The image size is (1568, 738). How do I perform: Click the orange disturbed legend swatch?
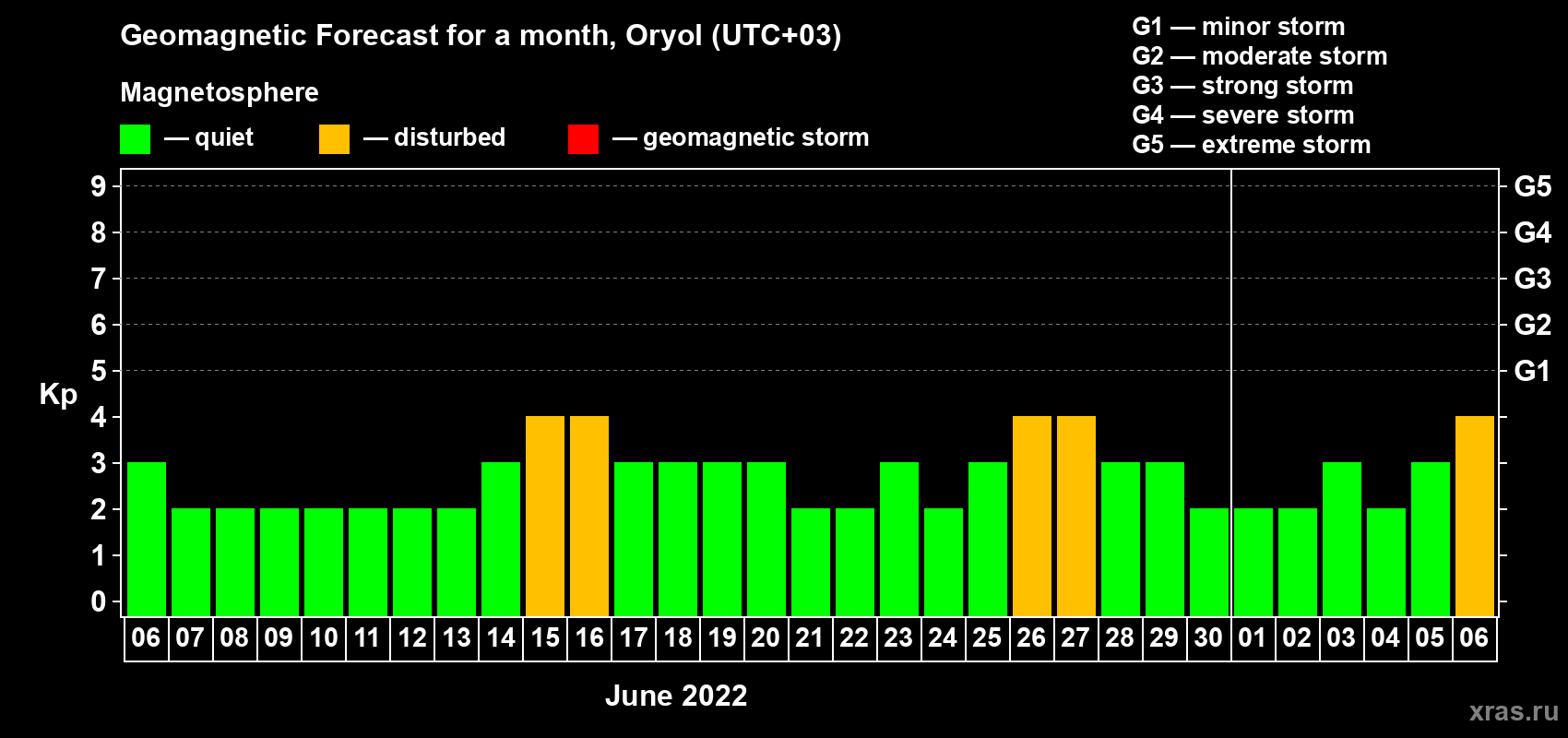[334, 139]
